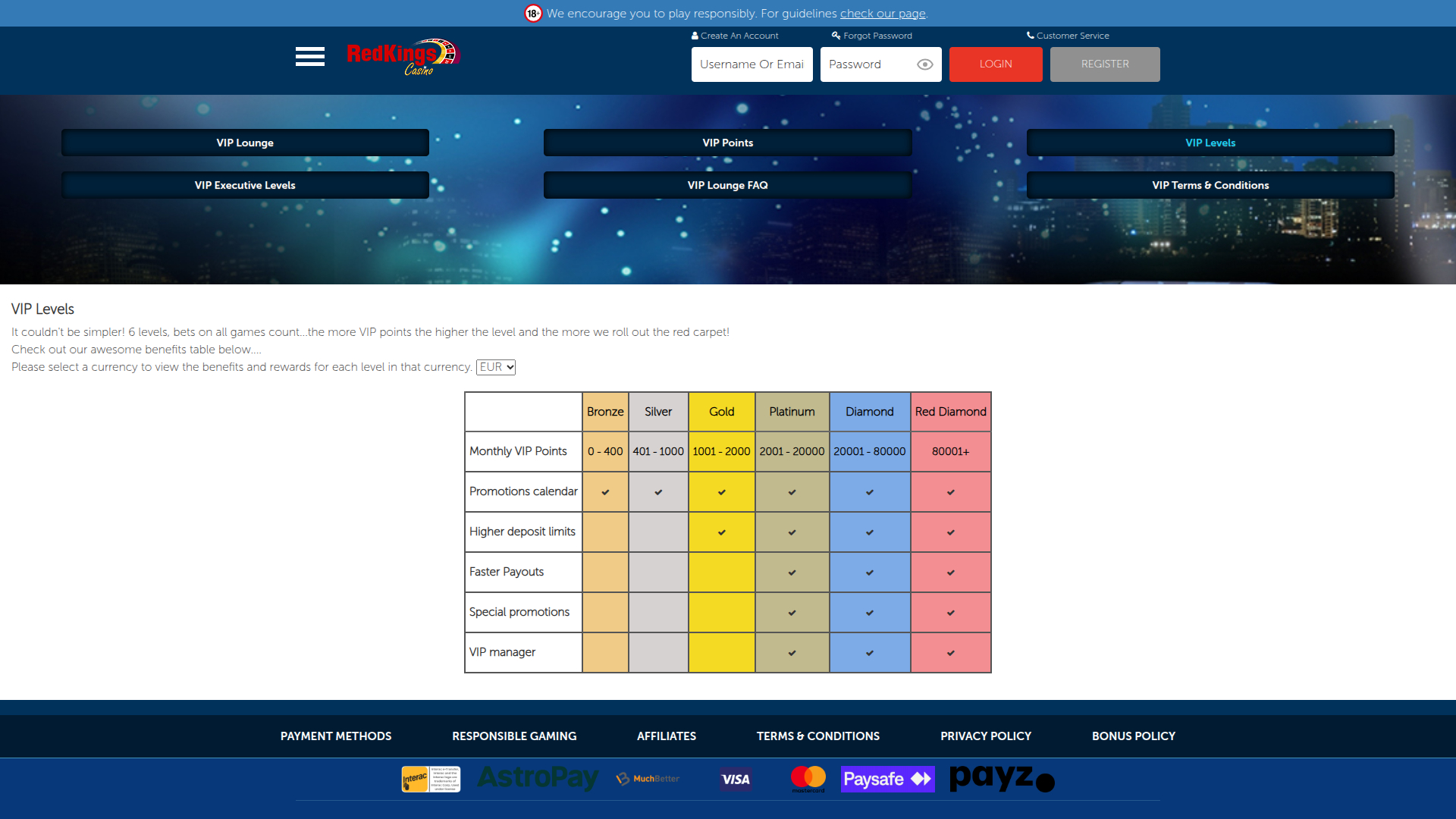Viewport: 1456px width, 819px height.
Task: Toggle password visibility with the eye icon
Action: point(924,64)
